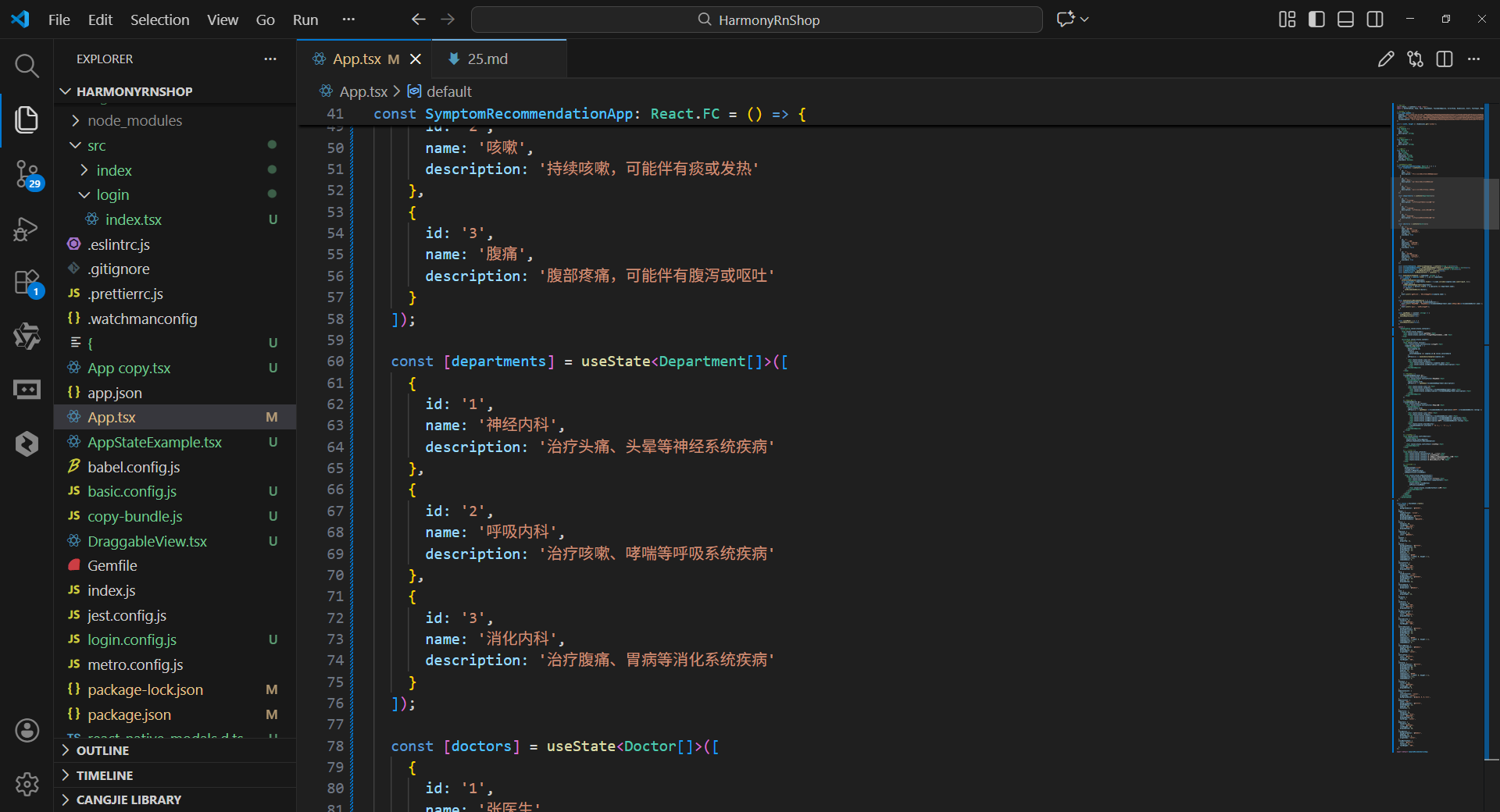Go forward with the right arrow
The height and width of the screenshot is (812, 1500).
[x=448, y=20]
